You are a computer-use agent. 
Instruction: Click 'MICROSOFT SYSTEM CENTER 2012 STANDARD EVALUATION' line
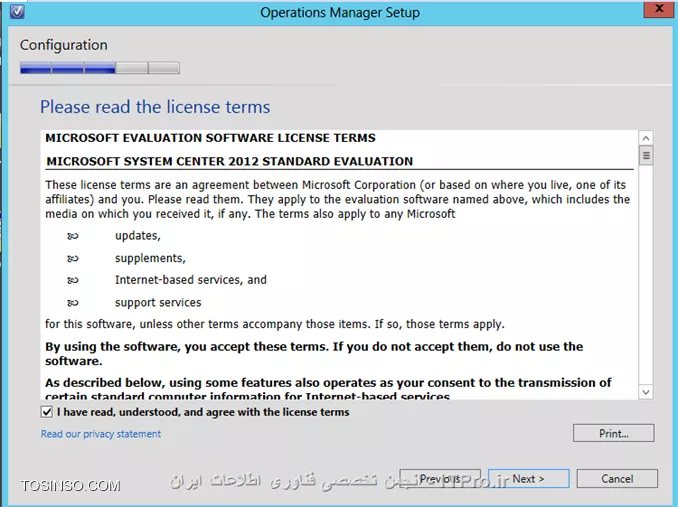230,161
